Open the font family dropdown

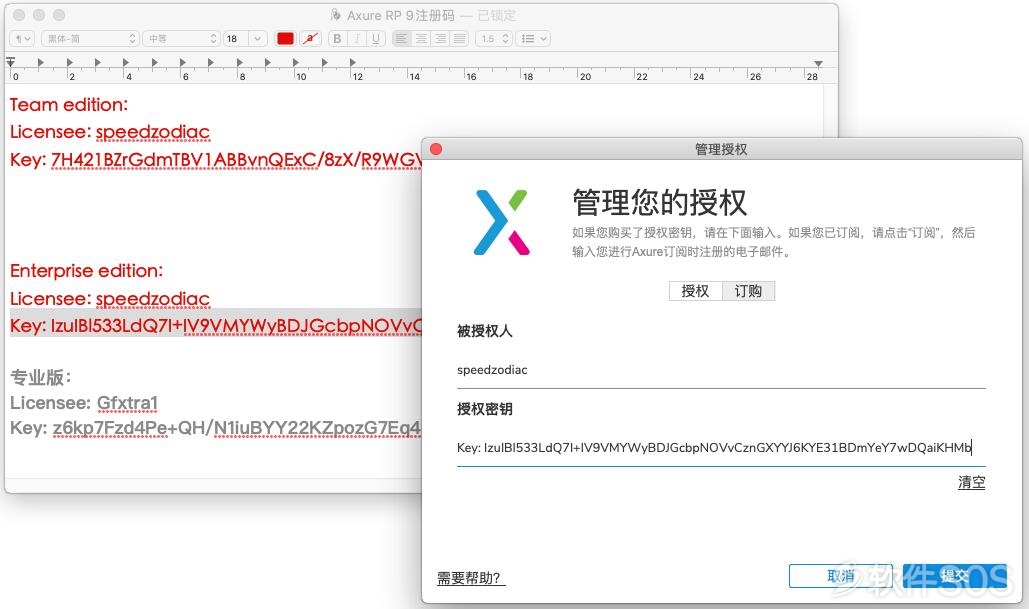[x=90, y=39]
